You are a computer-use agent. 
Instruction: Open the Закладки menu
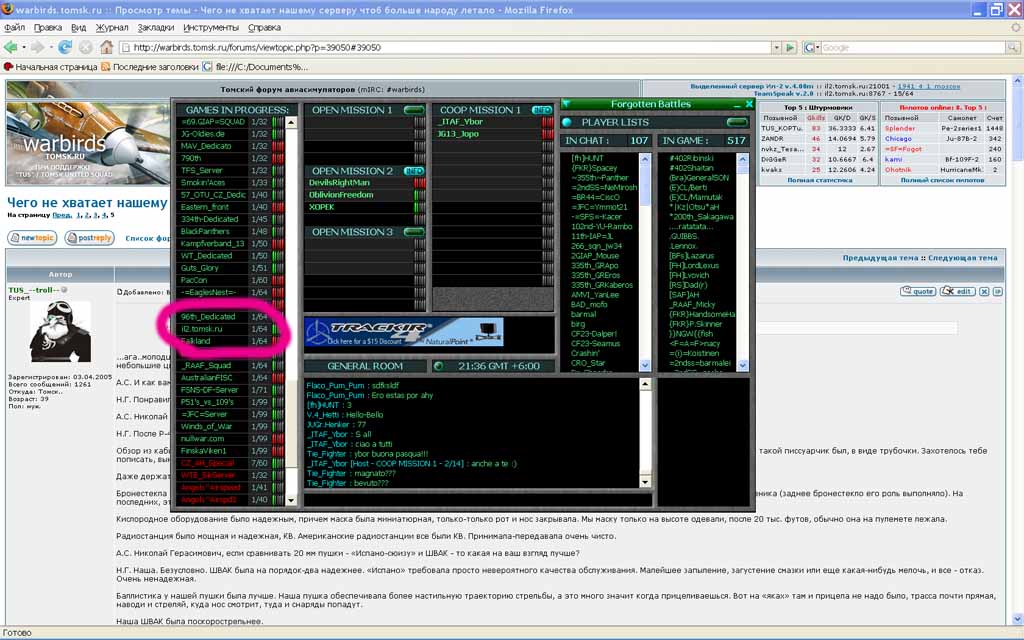[155, 27]
